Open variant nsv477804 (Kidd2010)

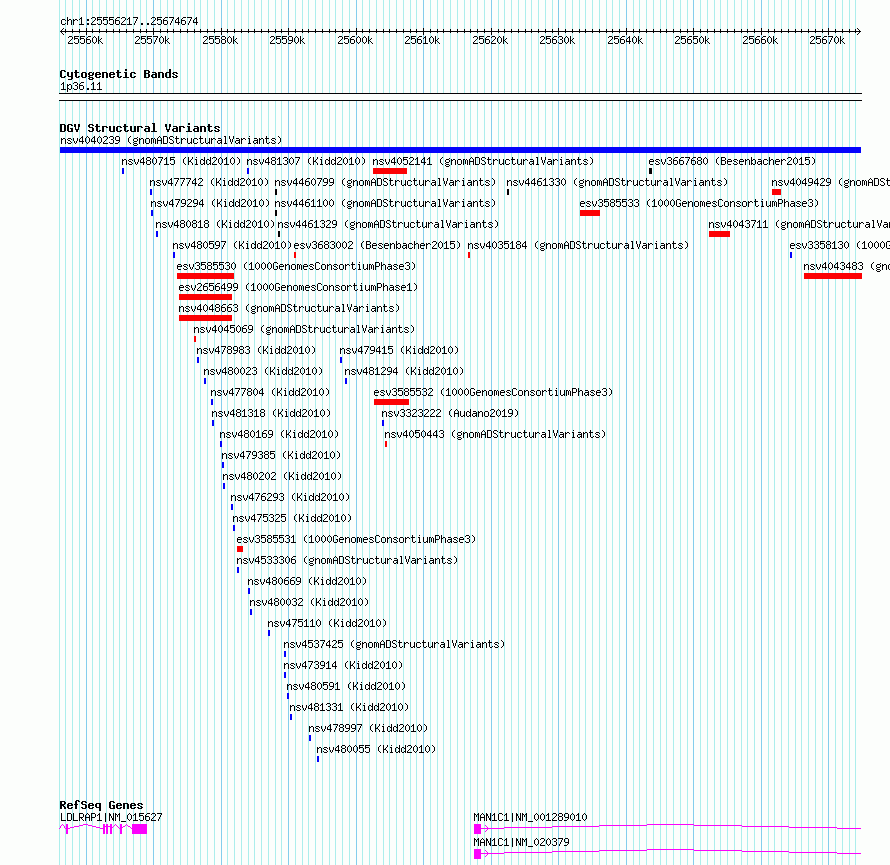270,392
